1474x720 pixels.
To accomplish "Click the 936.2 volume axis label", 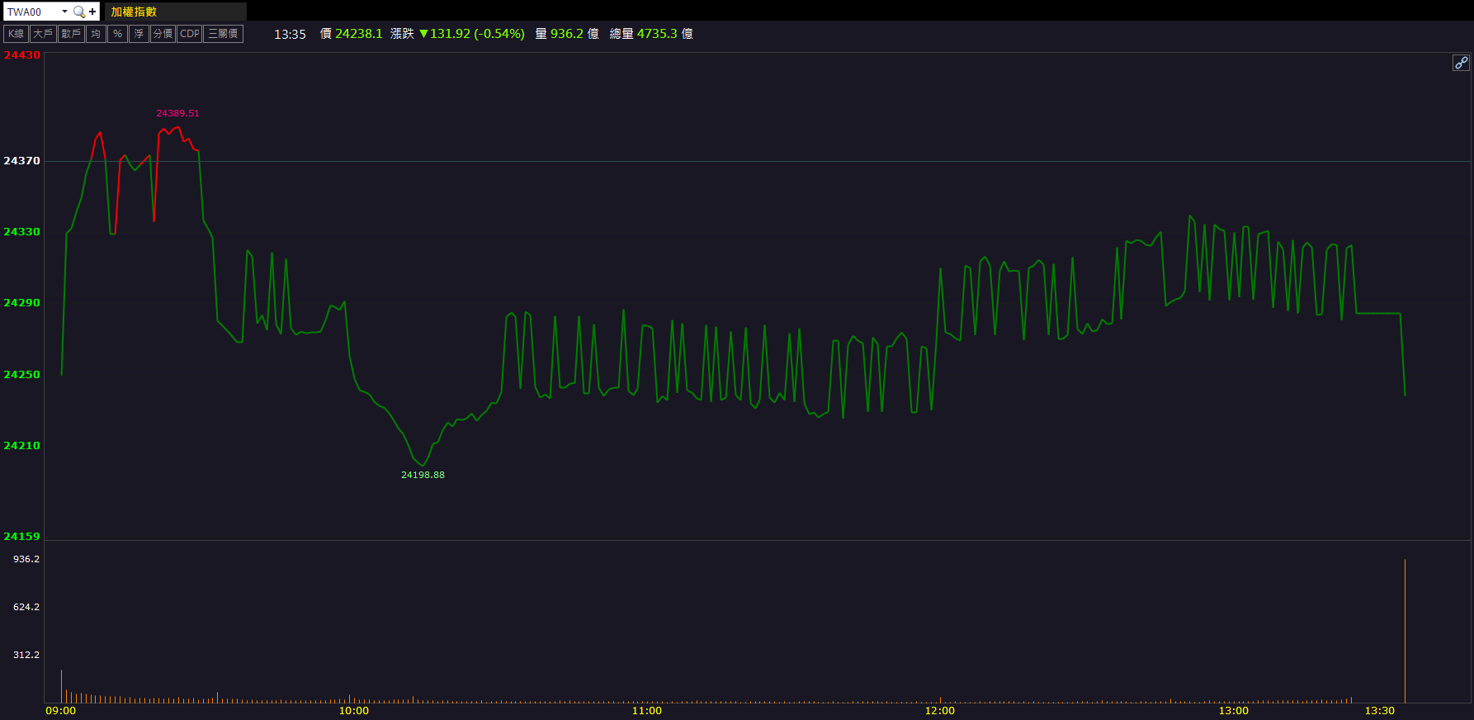I will 26,559.
